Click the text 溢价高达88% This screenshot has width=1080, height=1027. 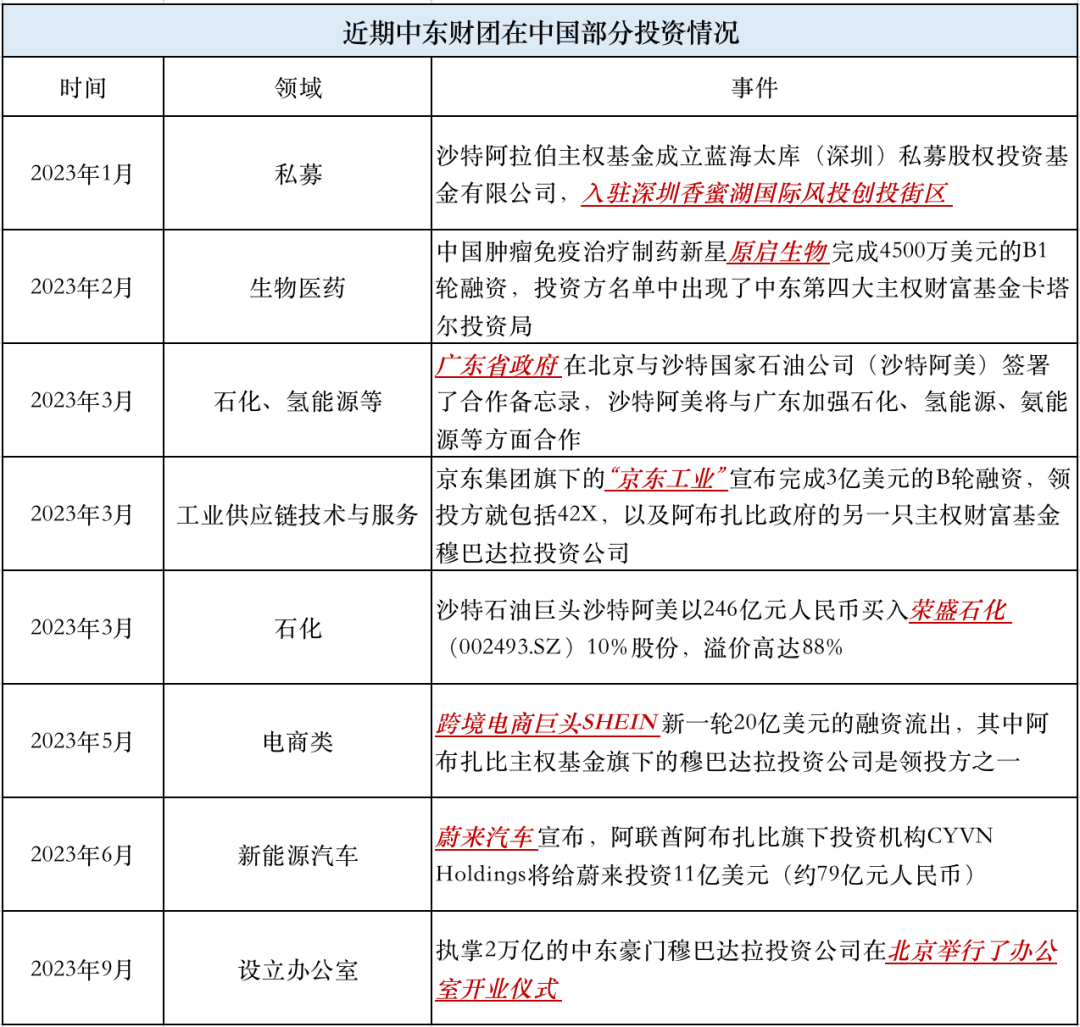[773, 647]
